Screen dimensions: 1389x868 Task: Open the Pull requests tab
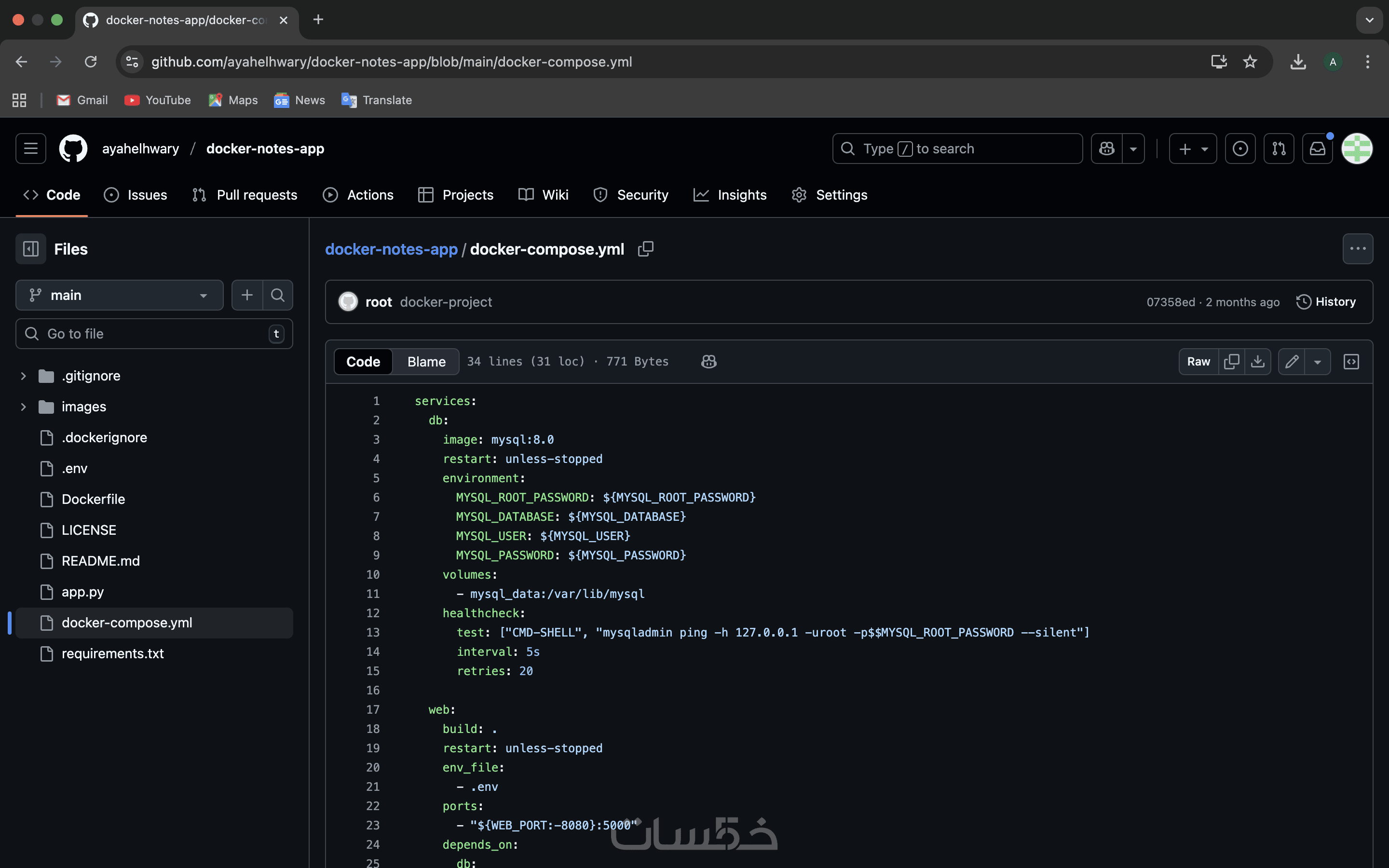245,195
